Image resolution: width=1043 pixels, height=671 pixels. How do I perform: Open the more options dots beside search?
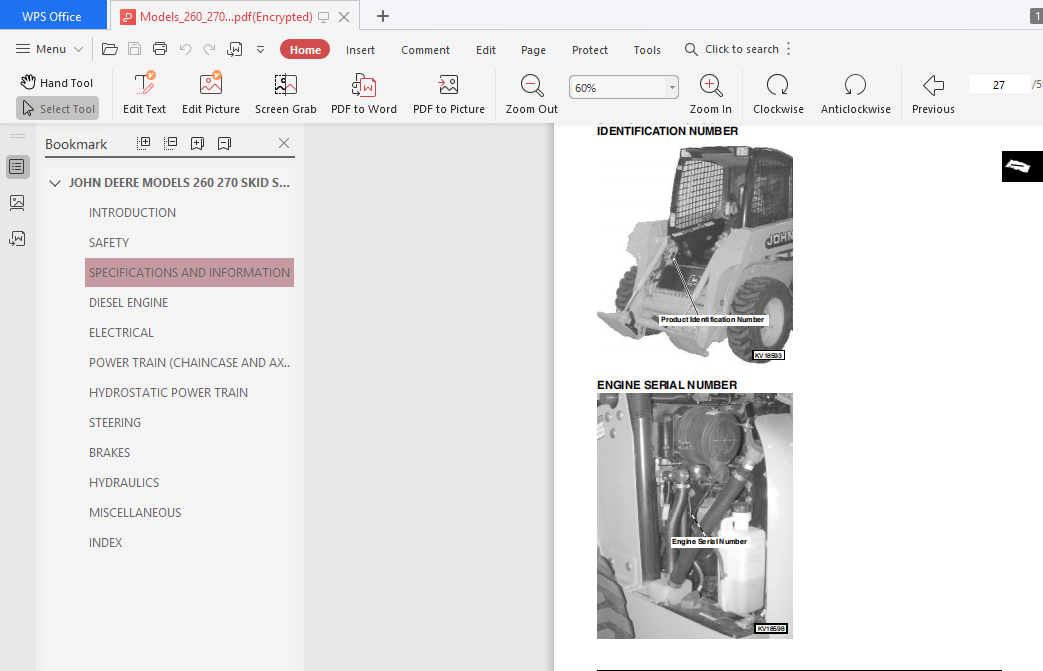click(788, 49)
